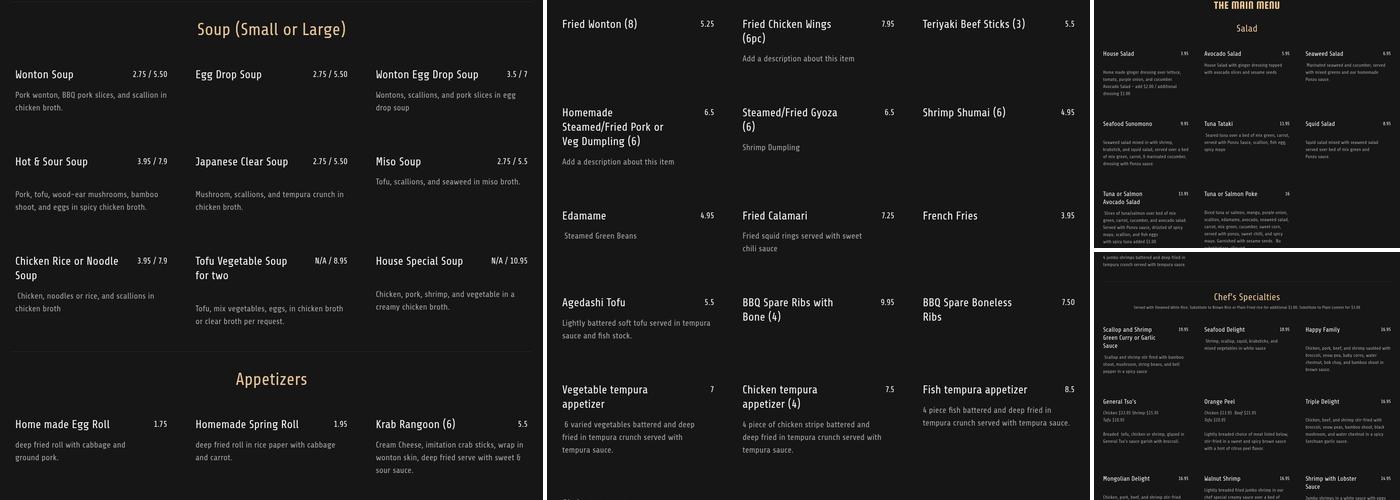Pick the French Fries item
The height and width of the screenshot is (500, 1400).
[950, 216]
